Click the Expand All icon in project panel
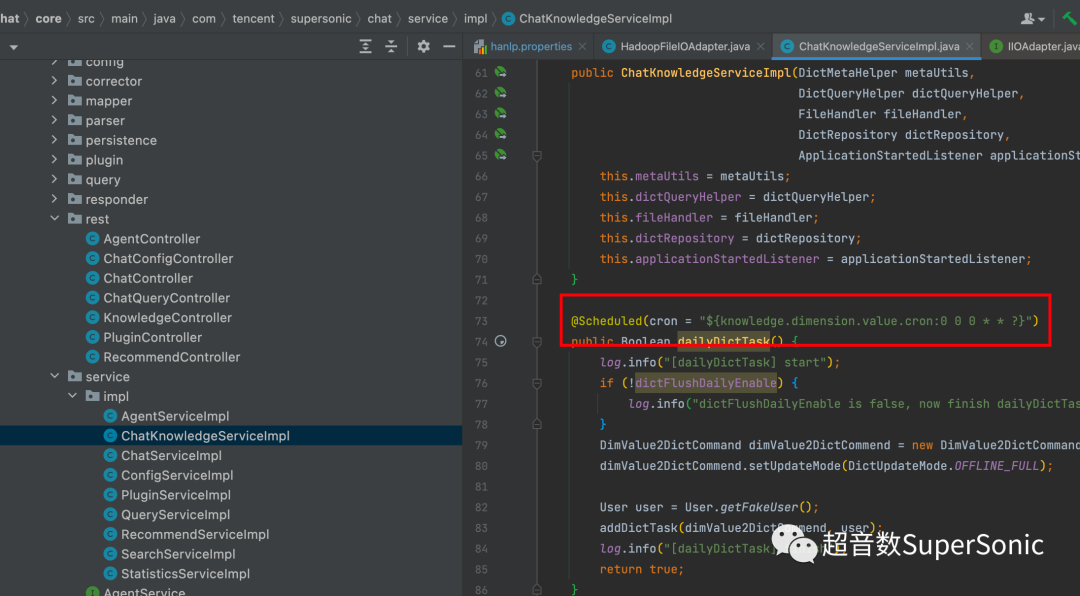The width and height of the screenshot is (1080, 596). coord(366,47)
